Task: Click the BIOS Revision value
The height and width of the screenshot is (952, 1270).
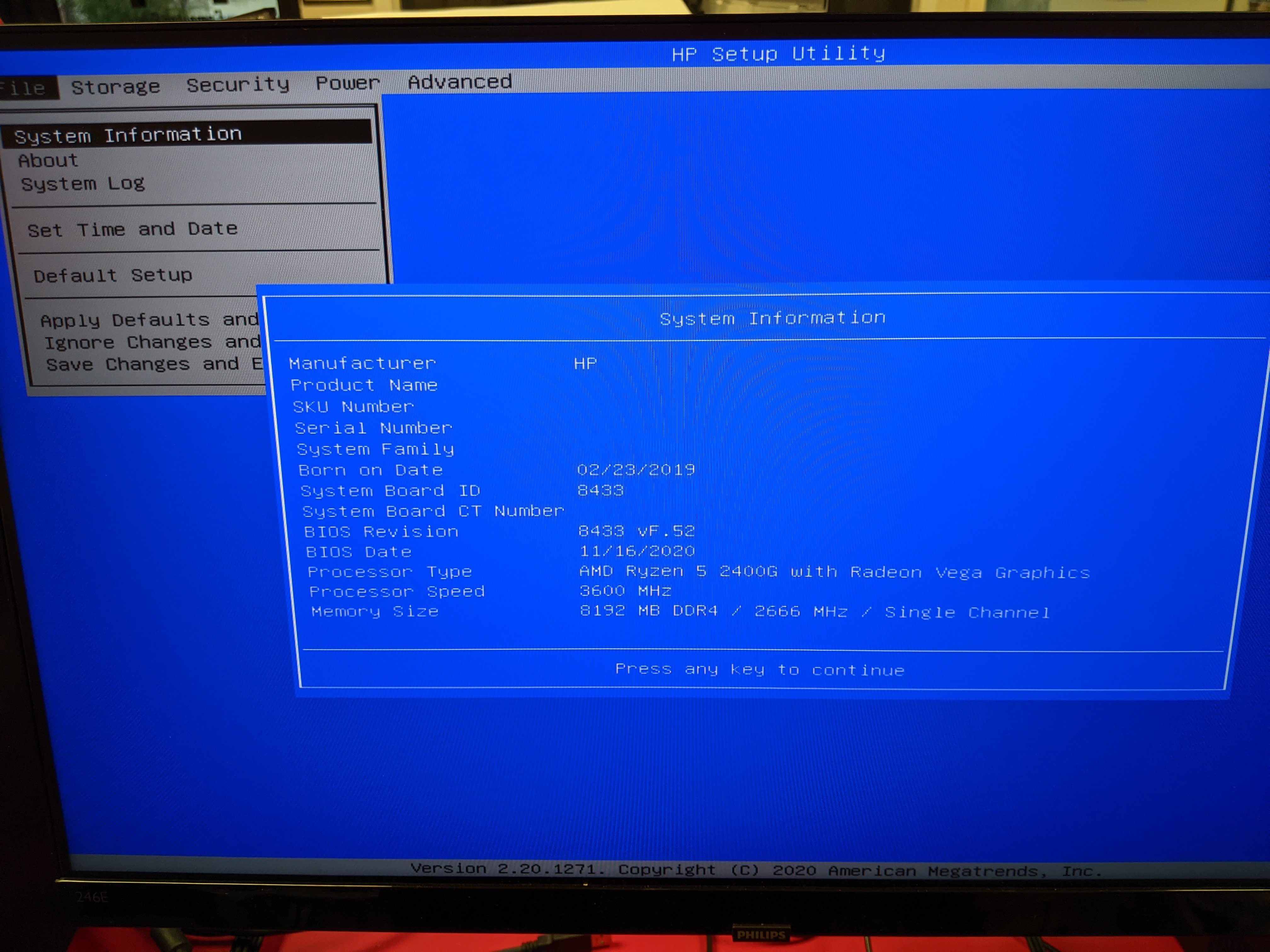Action: pos(636,531)
